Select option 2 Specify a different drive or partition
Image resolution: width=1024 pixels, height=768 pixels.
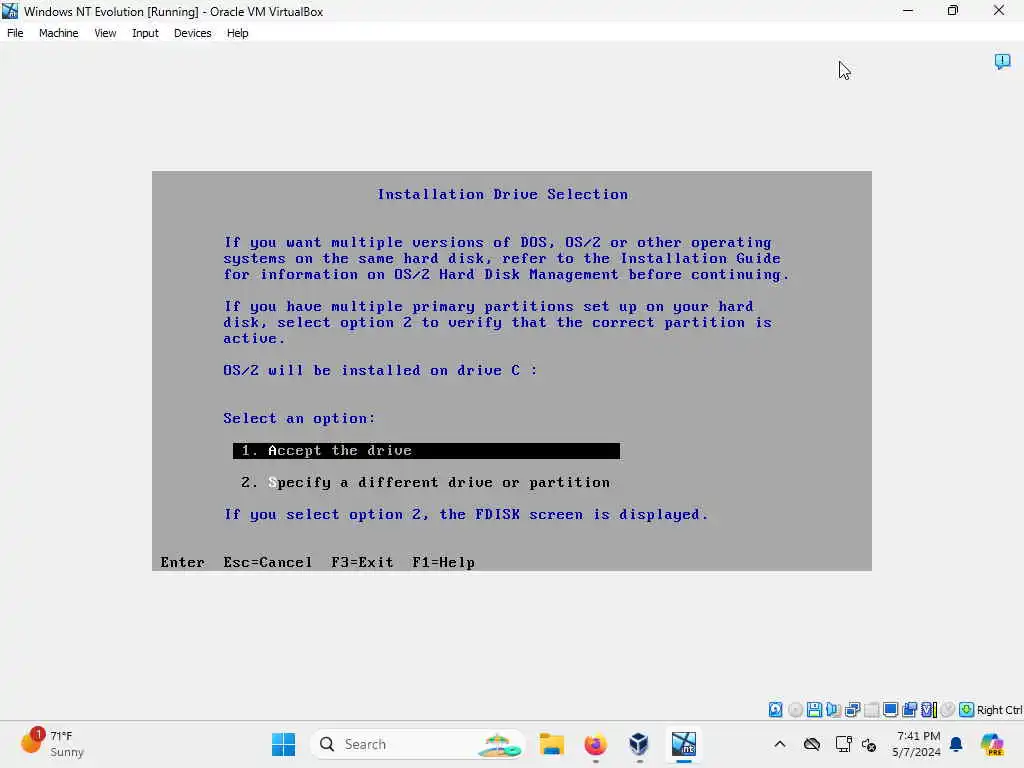pos(425,483)
